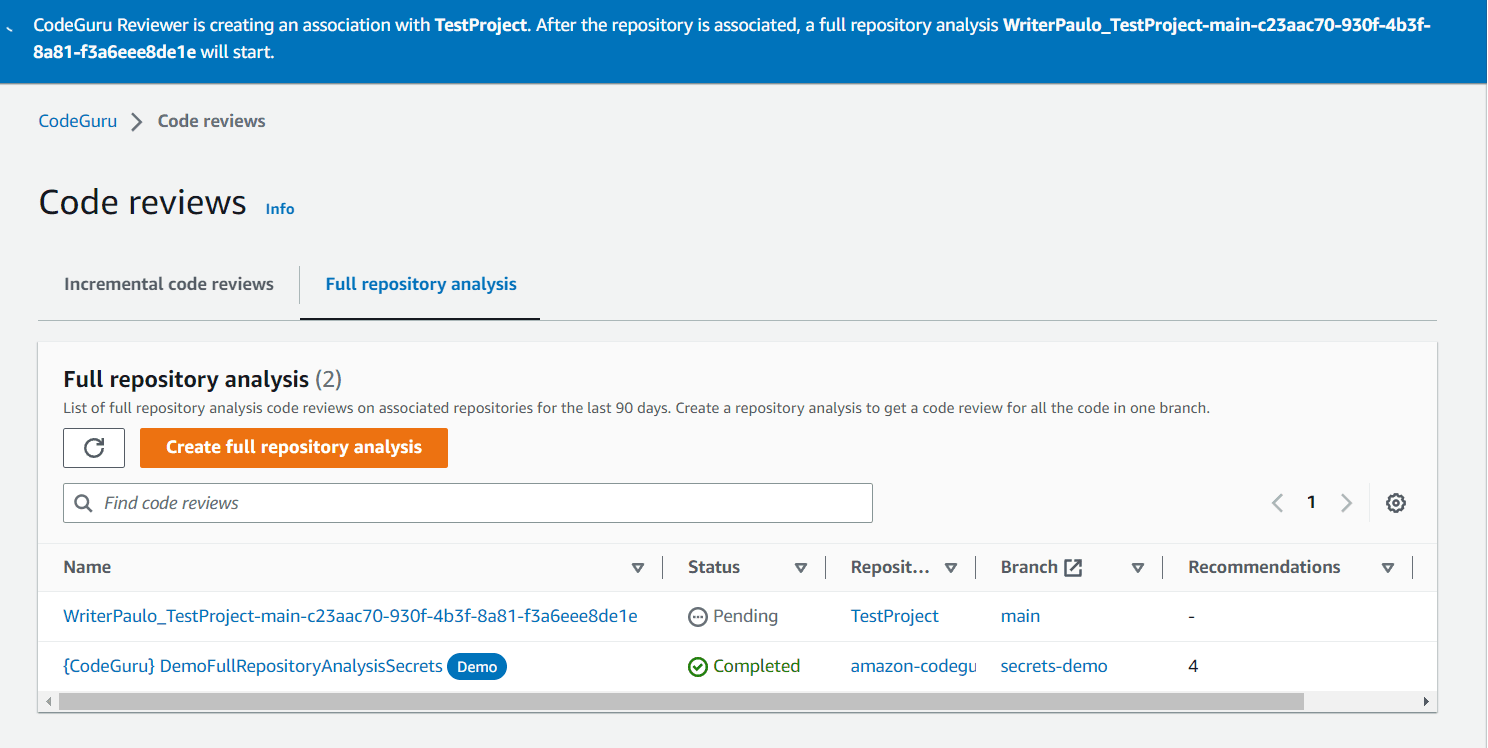This screenshot has height=748, width=1488.
Task: Open the TestProject repository link
Action: [x=894, y=616]
